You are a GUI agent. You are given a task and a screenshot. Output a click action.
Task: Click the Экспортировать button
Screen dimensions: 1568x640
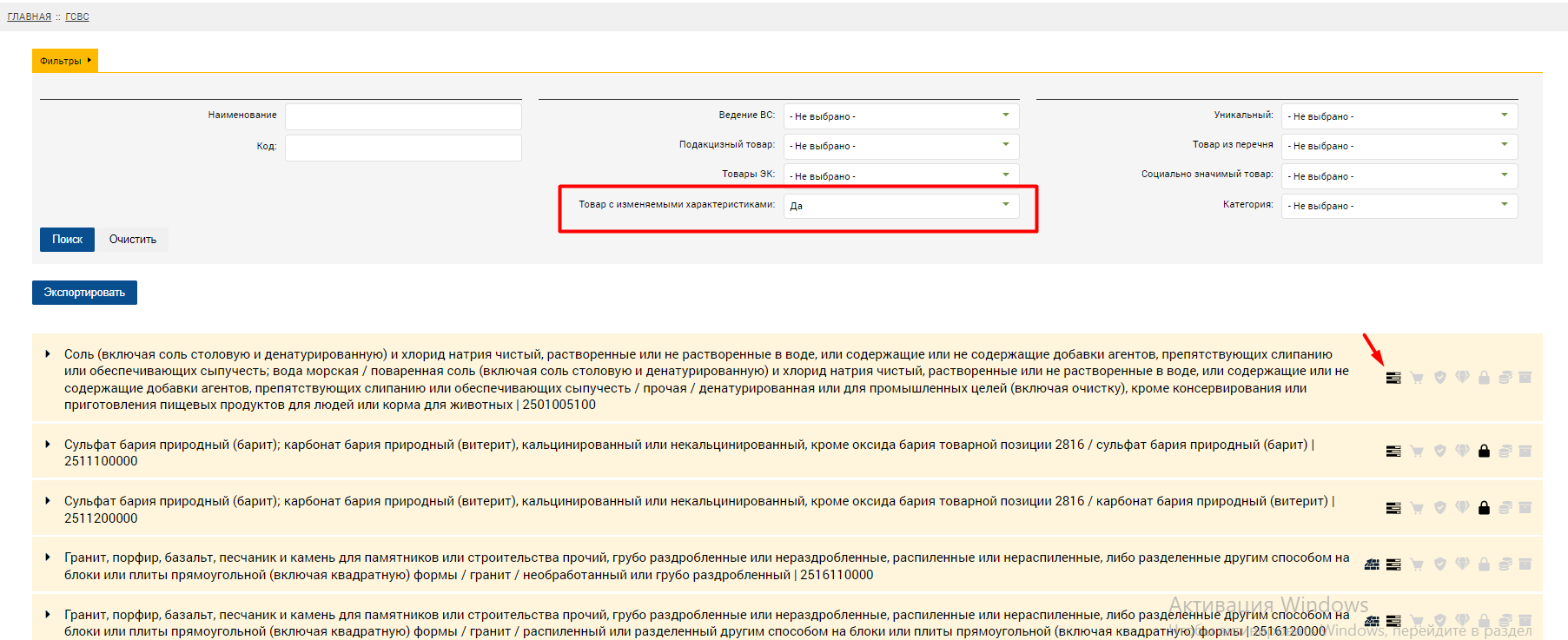[x=84, y=293]
